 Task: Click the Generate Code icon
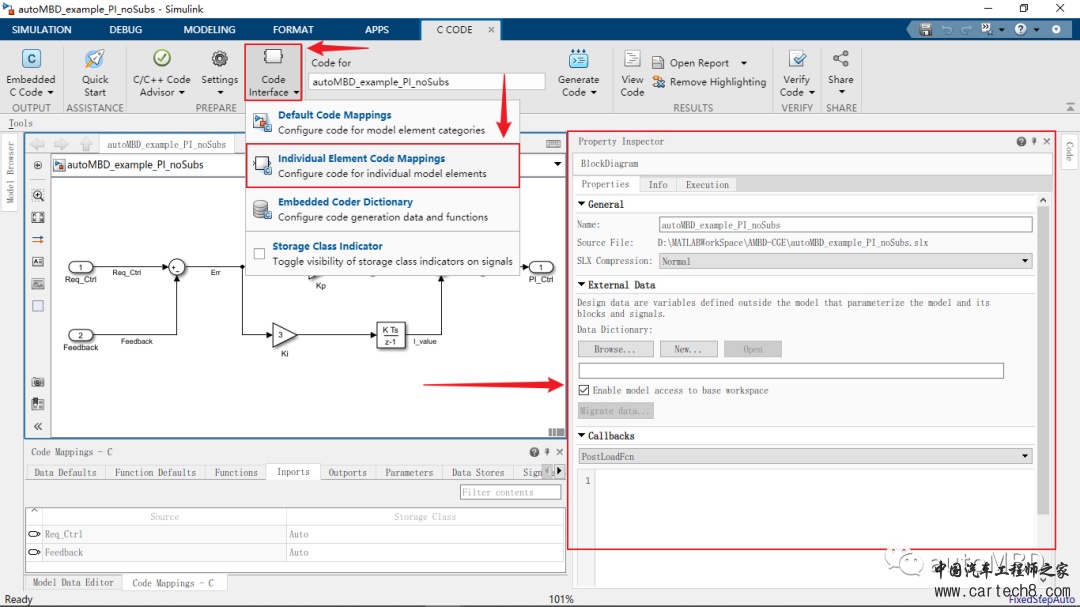coord(579,59)
